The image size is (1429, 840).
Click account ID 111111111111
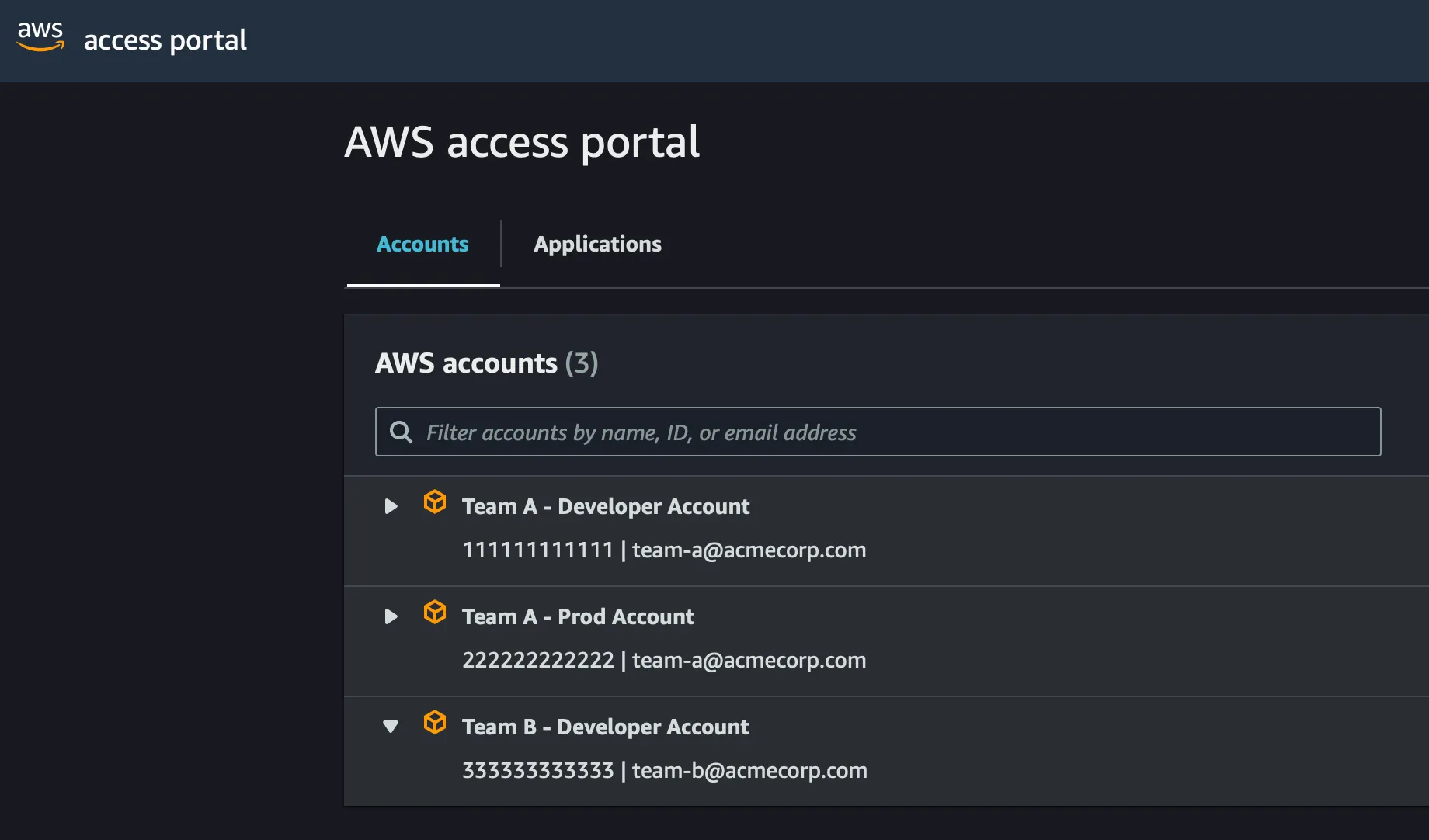pyautogui.click(x=537, y=550)
